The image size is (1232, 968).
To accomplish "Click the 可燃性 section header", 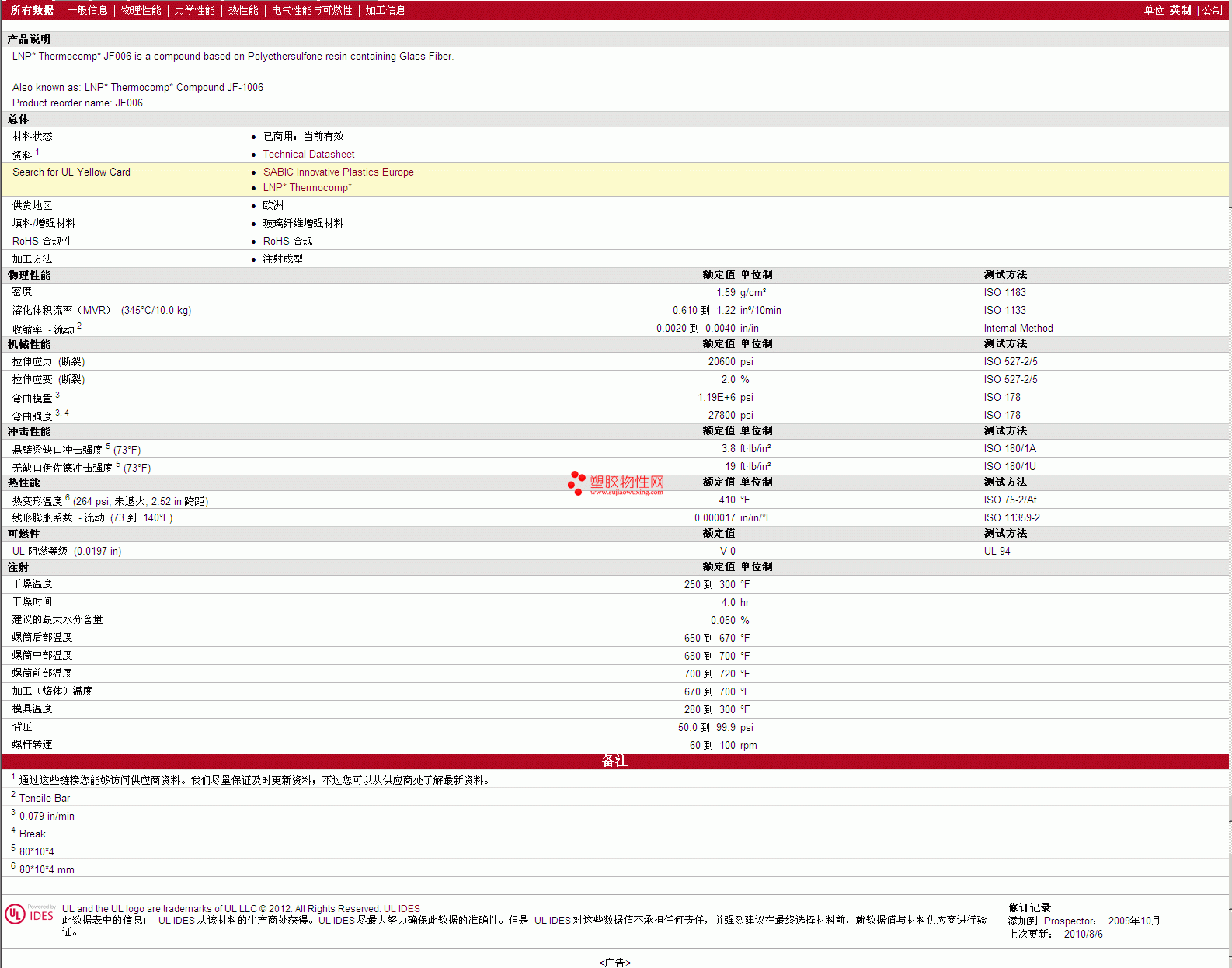I will (23, 534).
